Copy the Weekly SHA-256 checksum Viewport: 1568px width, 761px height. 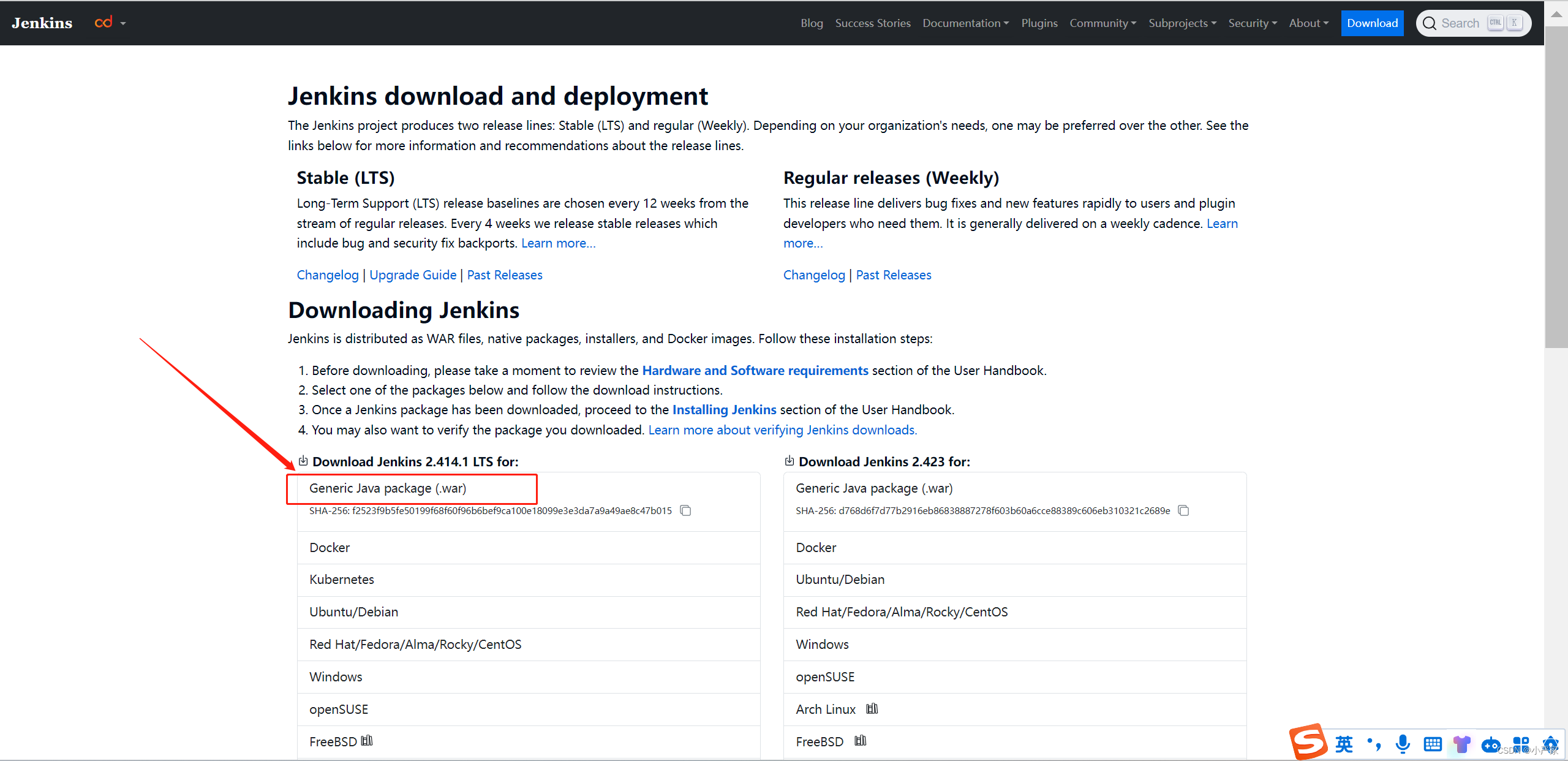point(1184,510)
